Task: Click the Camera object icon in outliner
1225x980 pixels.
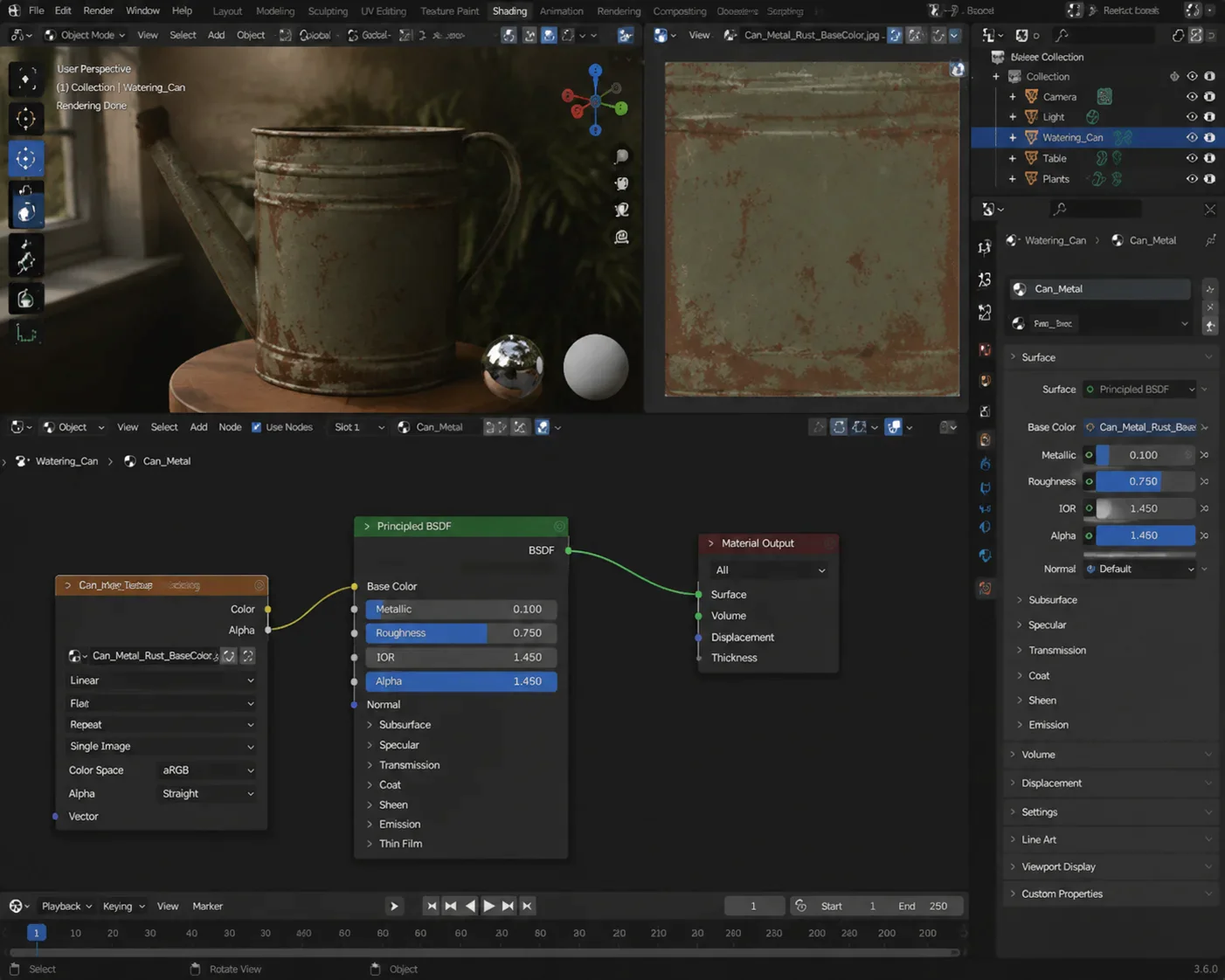Action: click(x=1032, y=96)
